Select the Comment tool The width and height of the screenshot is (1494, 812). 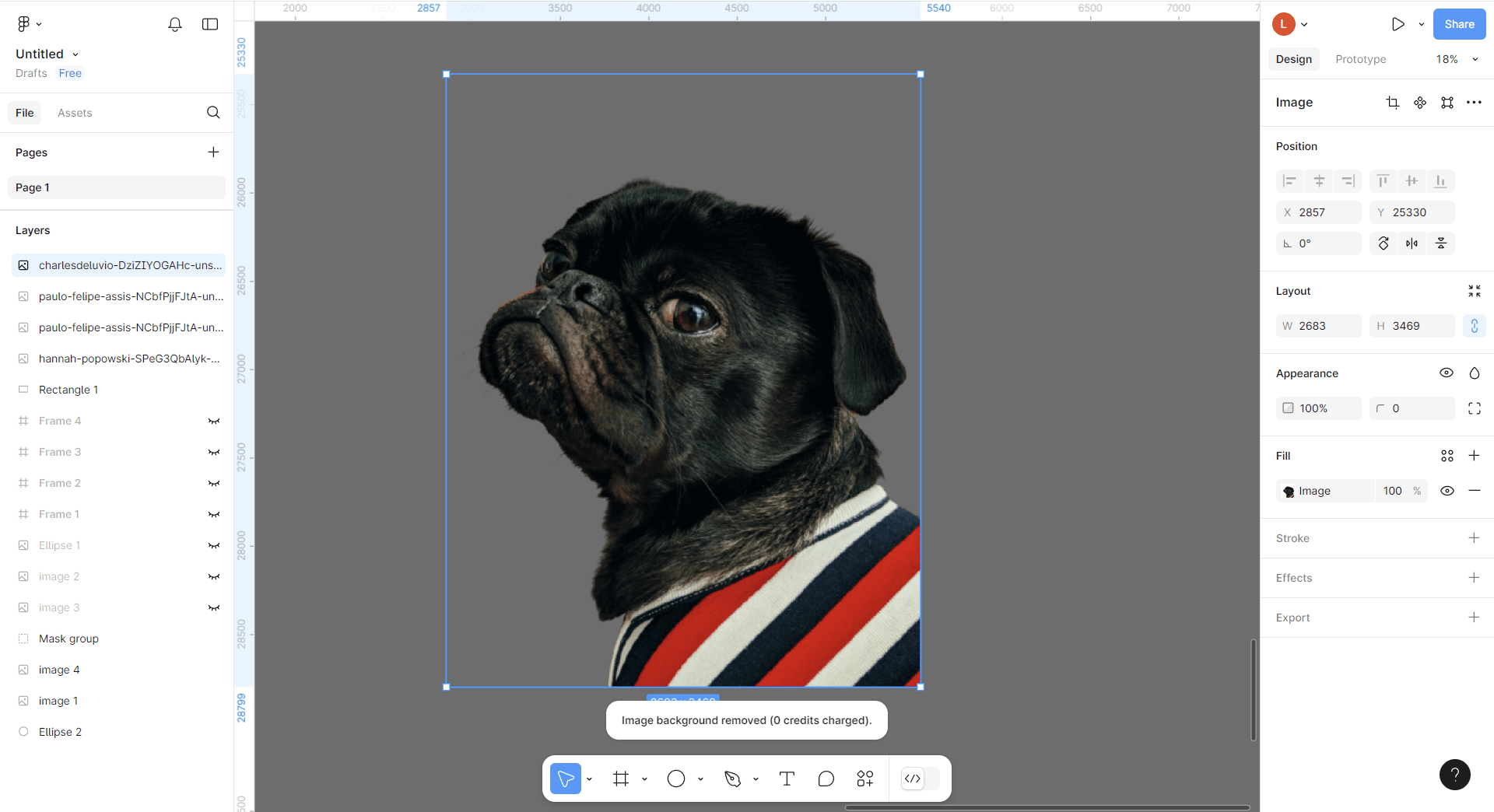[826, 779]
